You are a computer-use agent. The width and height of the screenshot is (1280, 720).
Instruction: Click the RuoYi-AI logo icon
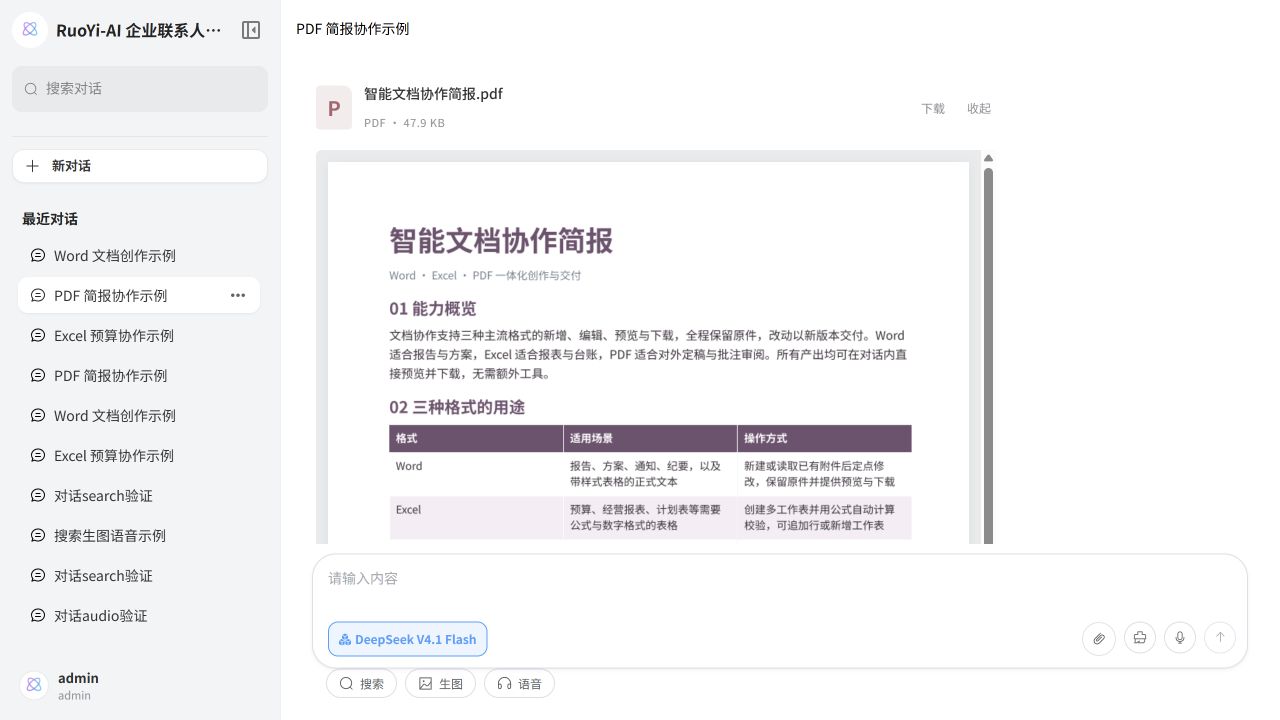coord(30,30)
